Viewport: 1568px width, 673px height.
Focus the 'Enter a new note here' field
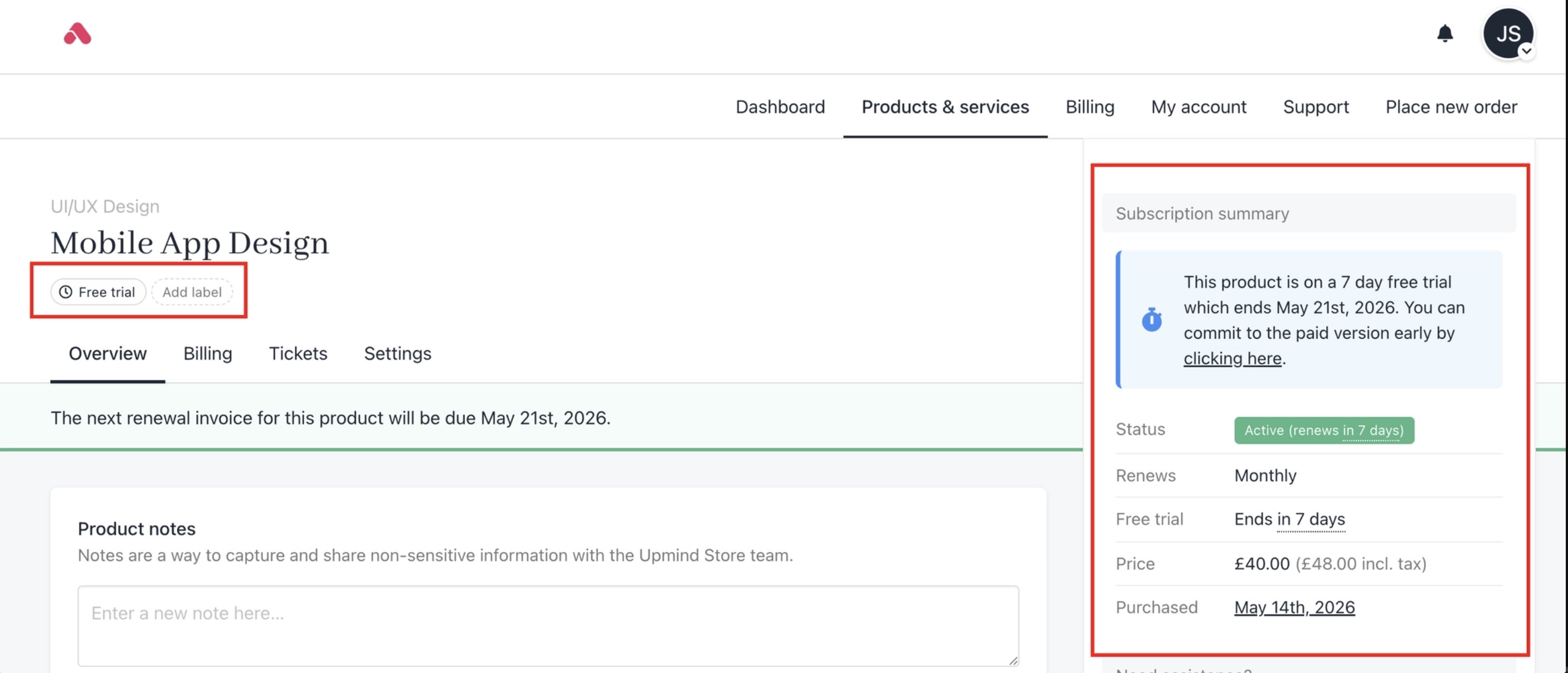[x=548, y=626]
